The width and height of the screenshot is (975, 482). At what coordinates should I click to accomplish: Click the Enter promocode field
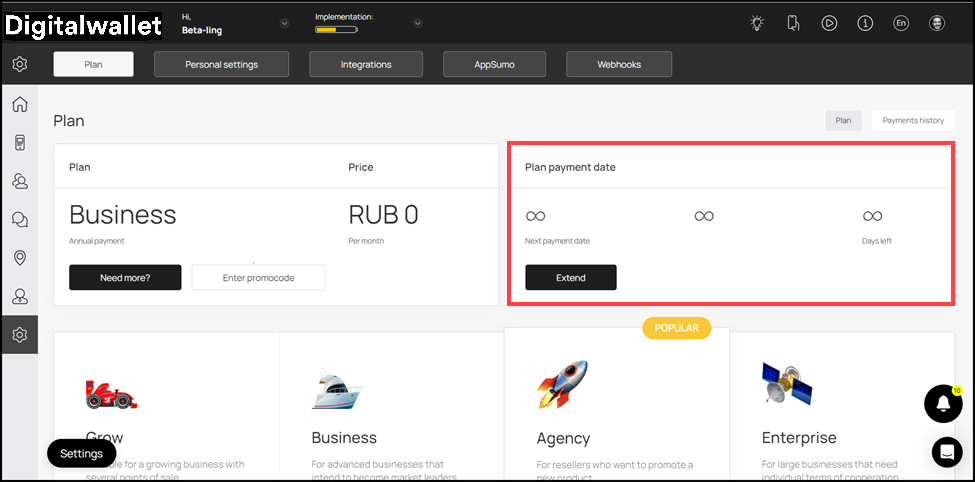(258, 278)
